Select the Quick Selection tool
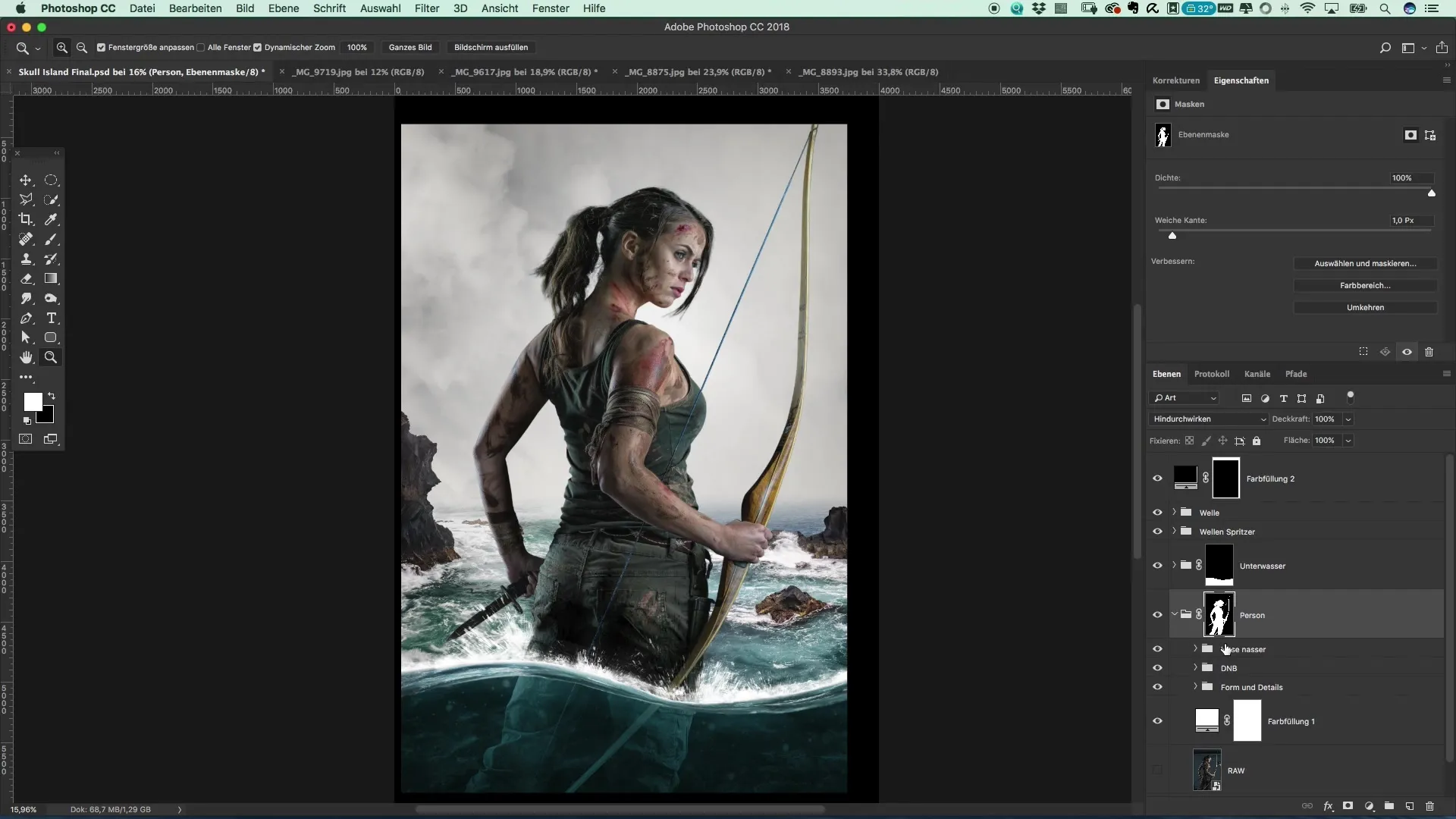Viewport: 1456px width, 819px height. click(51, 200)
